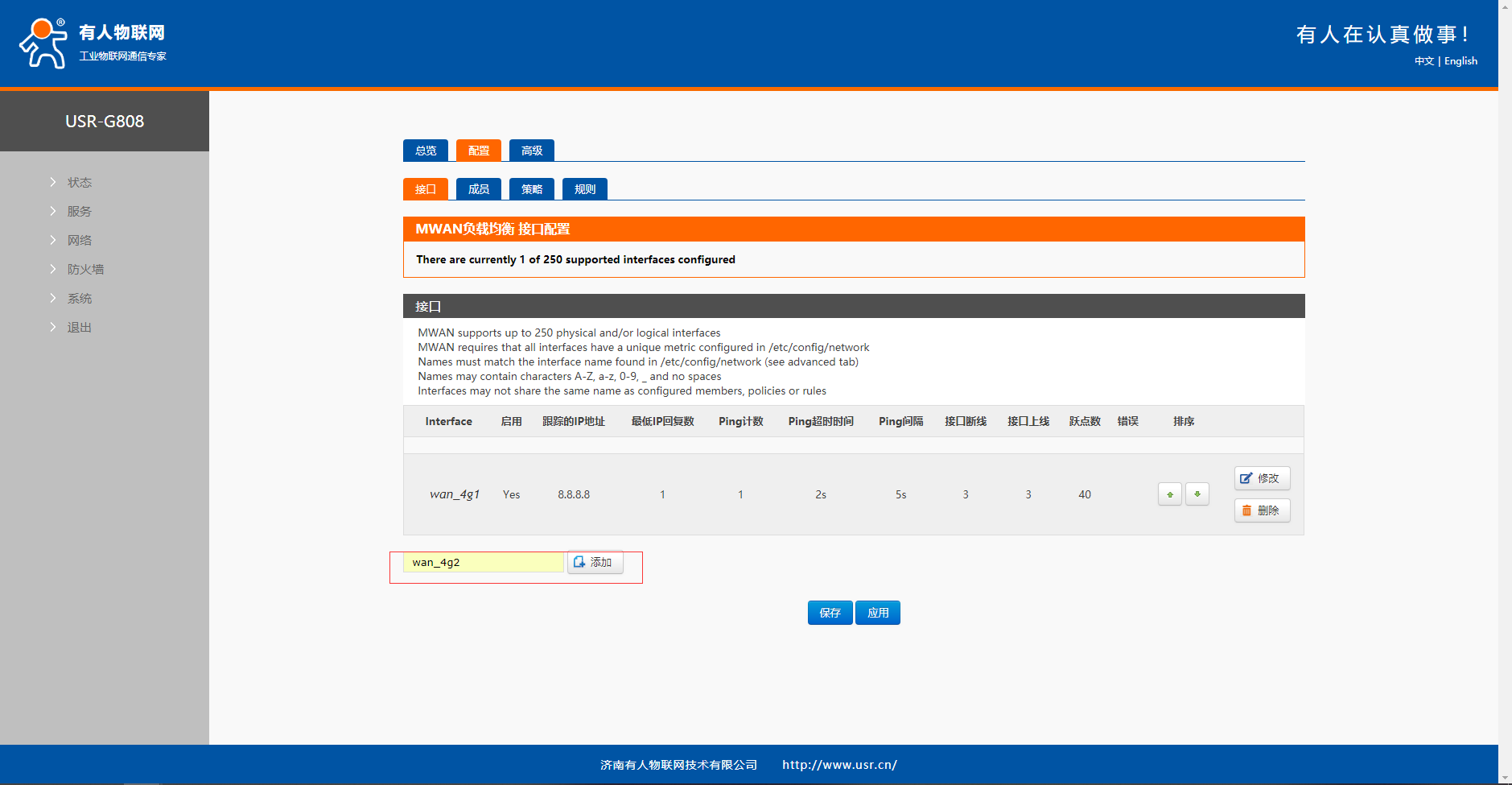Go to the 策略 policy sub-tab
Screen dimensions: 1512x785
tap(531, 189)
